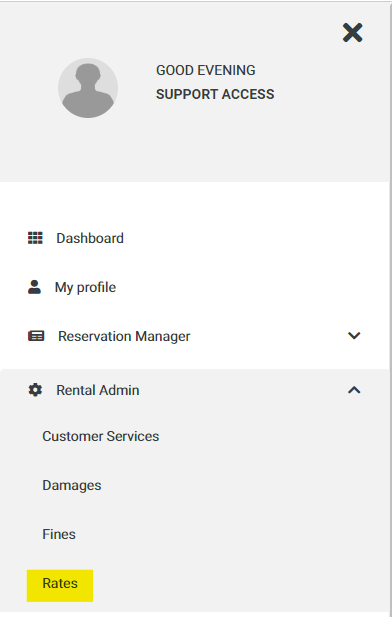This screenshot has width=392, height=617.
Task: Open the My profile page link
Action: (85, 287)
